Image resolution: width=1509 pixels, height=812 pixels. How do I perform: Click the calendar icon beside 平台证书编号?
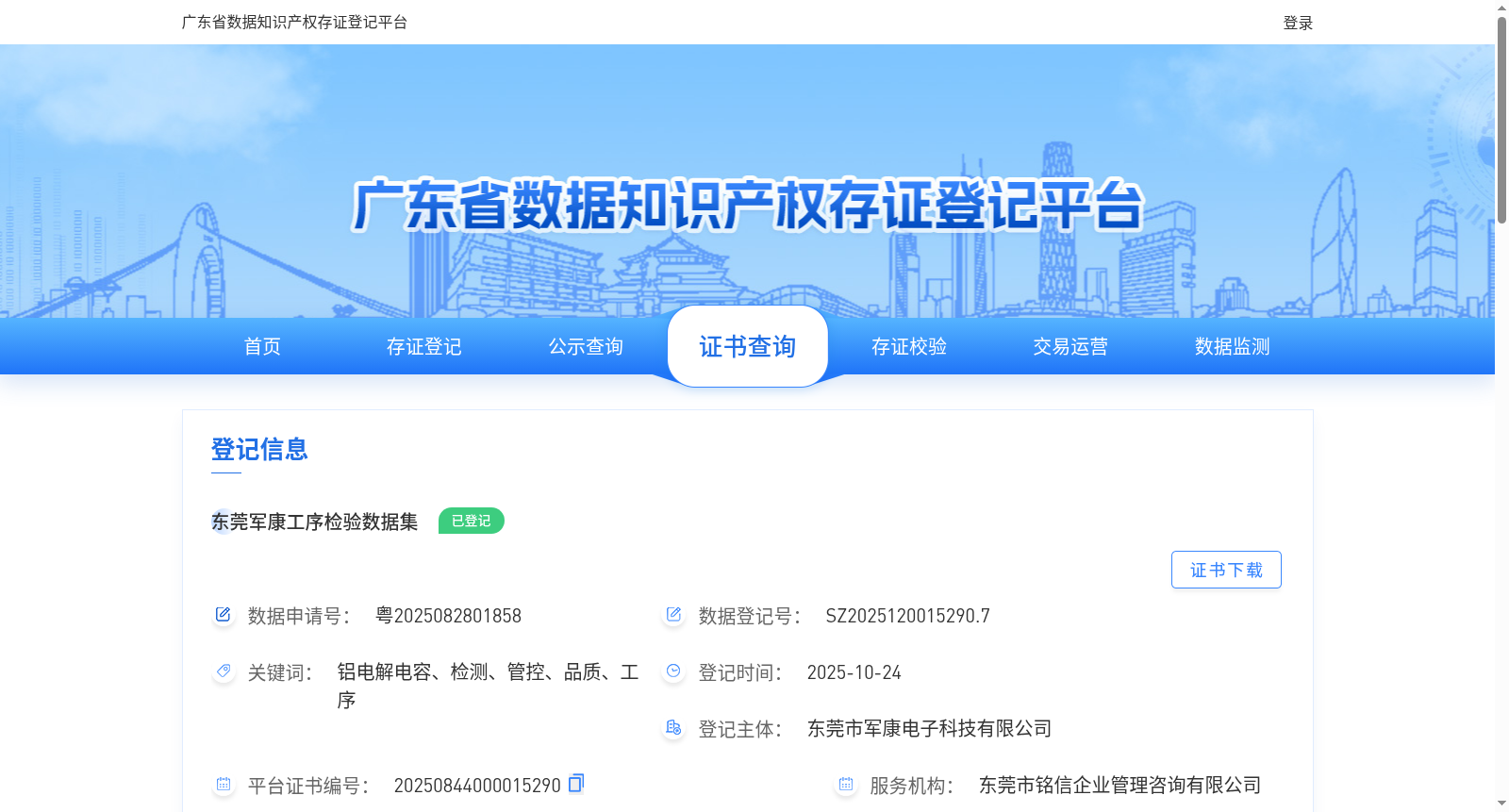click(x=224, y=785)
